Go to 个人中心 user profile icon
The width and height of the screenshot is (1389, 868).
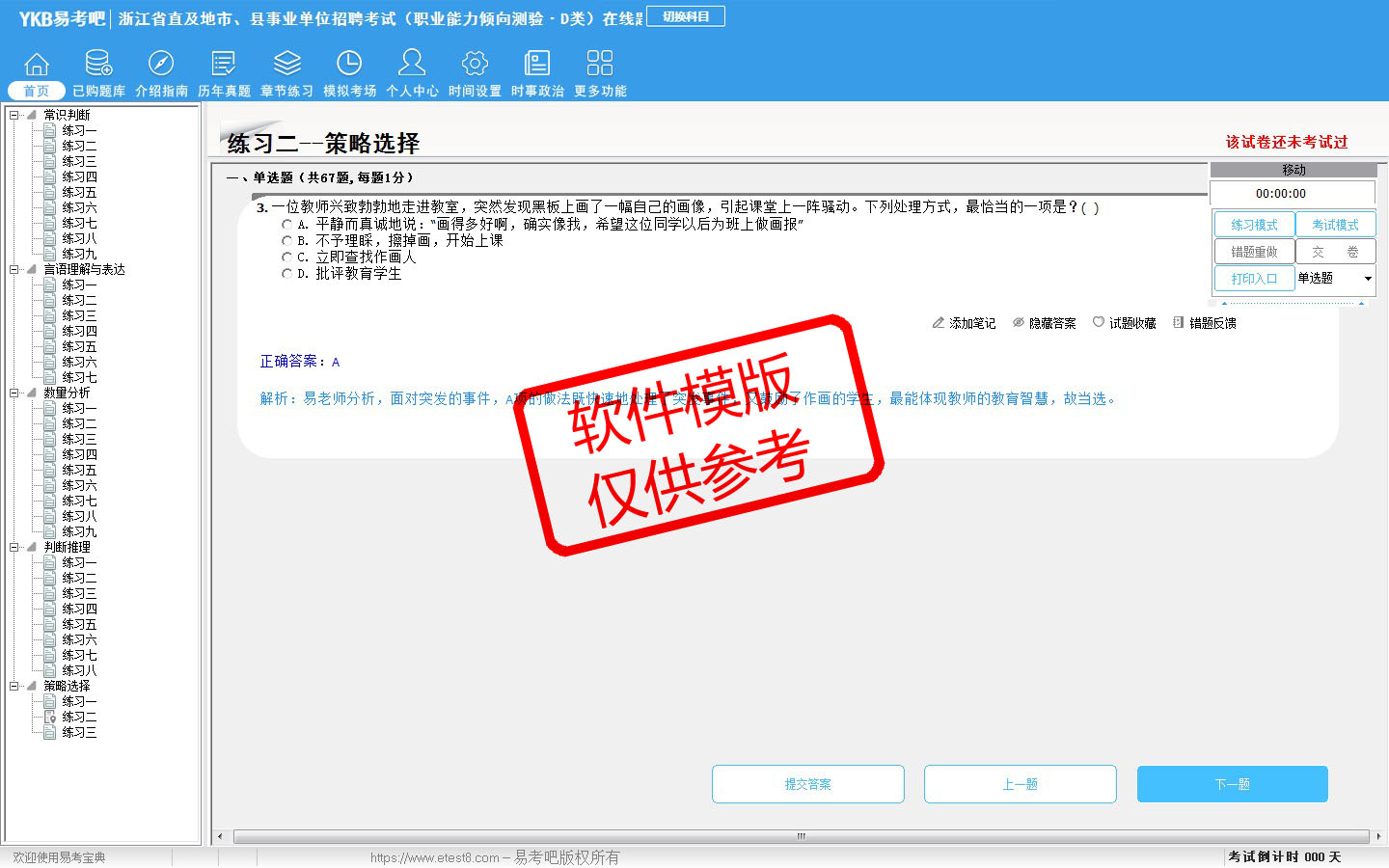(x=412, y=64)
